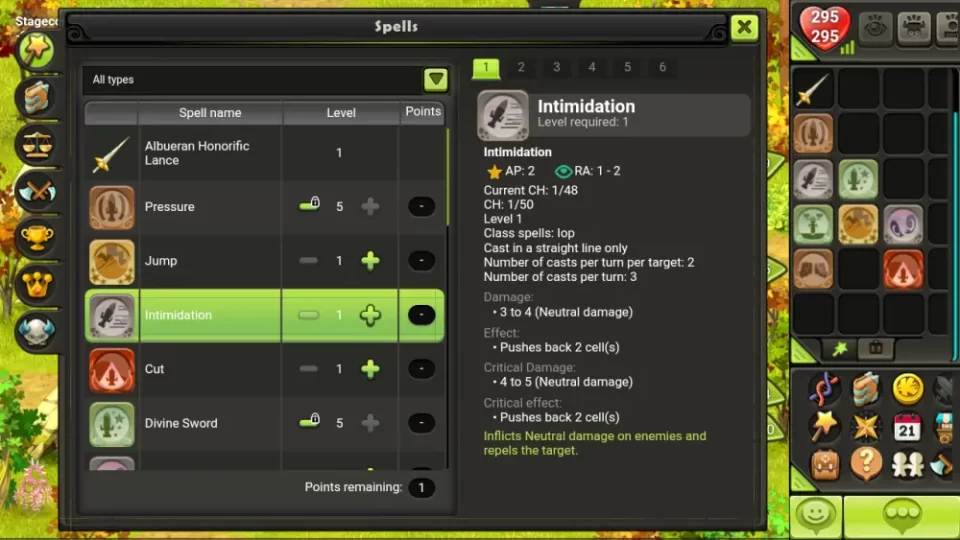Increase Cut spell level with green plus
960x540 pixels.
coord(370,369)
